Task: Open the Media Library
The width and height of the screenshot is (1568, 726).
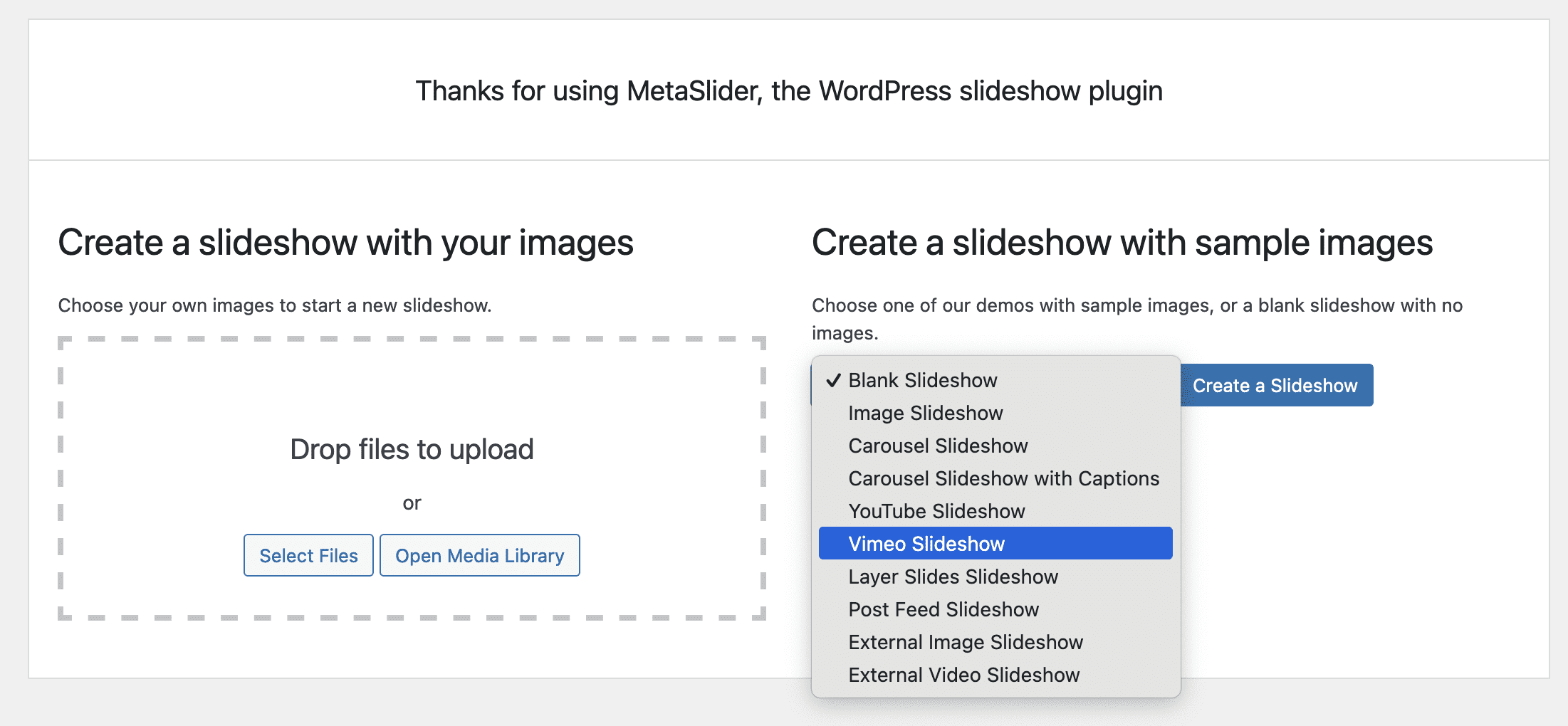Action: pos(479,555)
